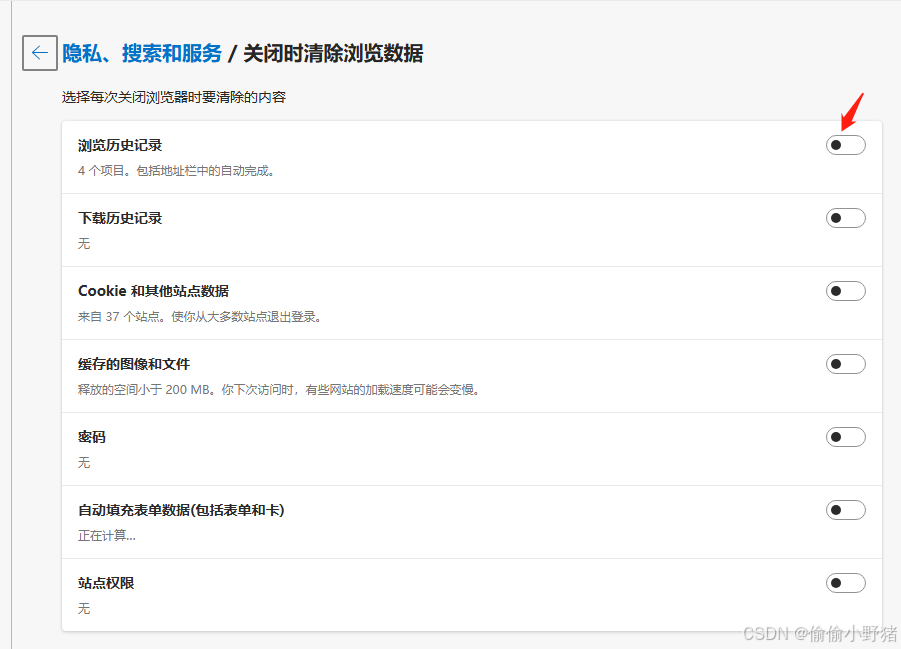The height and width of the screenshot is (649, 901).
Task: Click the 自动填充表单数据(包括表单和卡) title
Action: (181, 510)
